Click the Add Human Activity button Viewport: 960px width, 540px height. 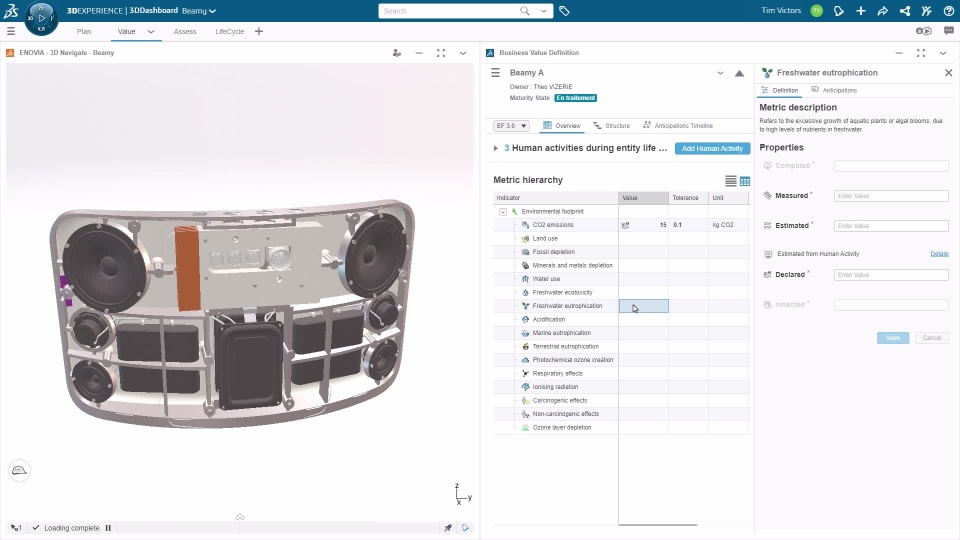712,149
